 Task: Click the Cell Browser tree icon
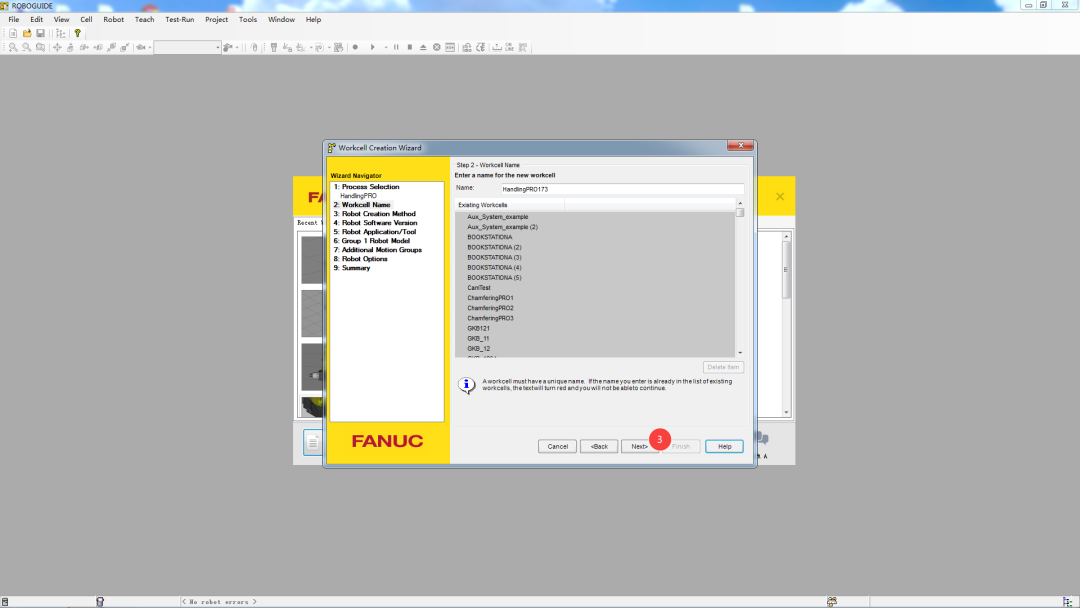[61, 33]
